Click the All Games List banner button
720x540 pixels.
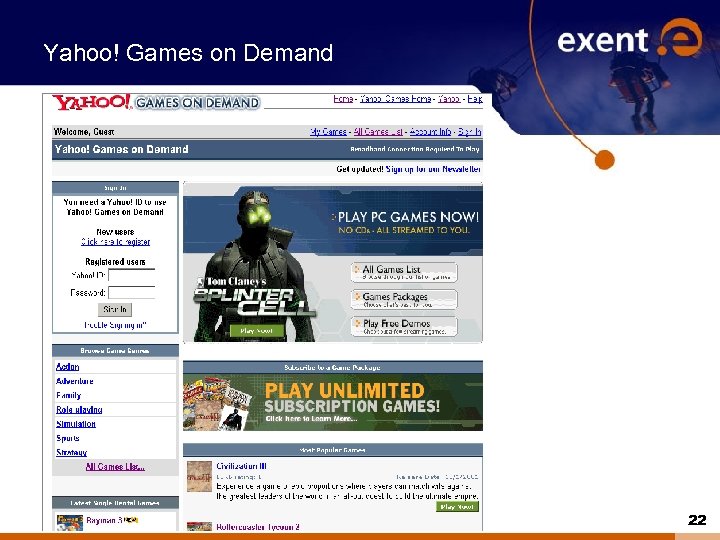tap(404, 272)
